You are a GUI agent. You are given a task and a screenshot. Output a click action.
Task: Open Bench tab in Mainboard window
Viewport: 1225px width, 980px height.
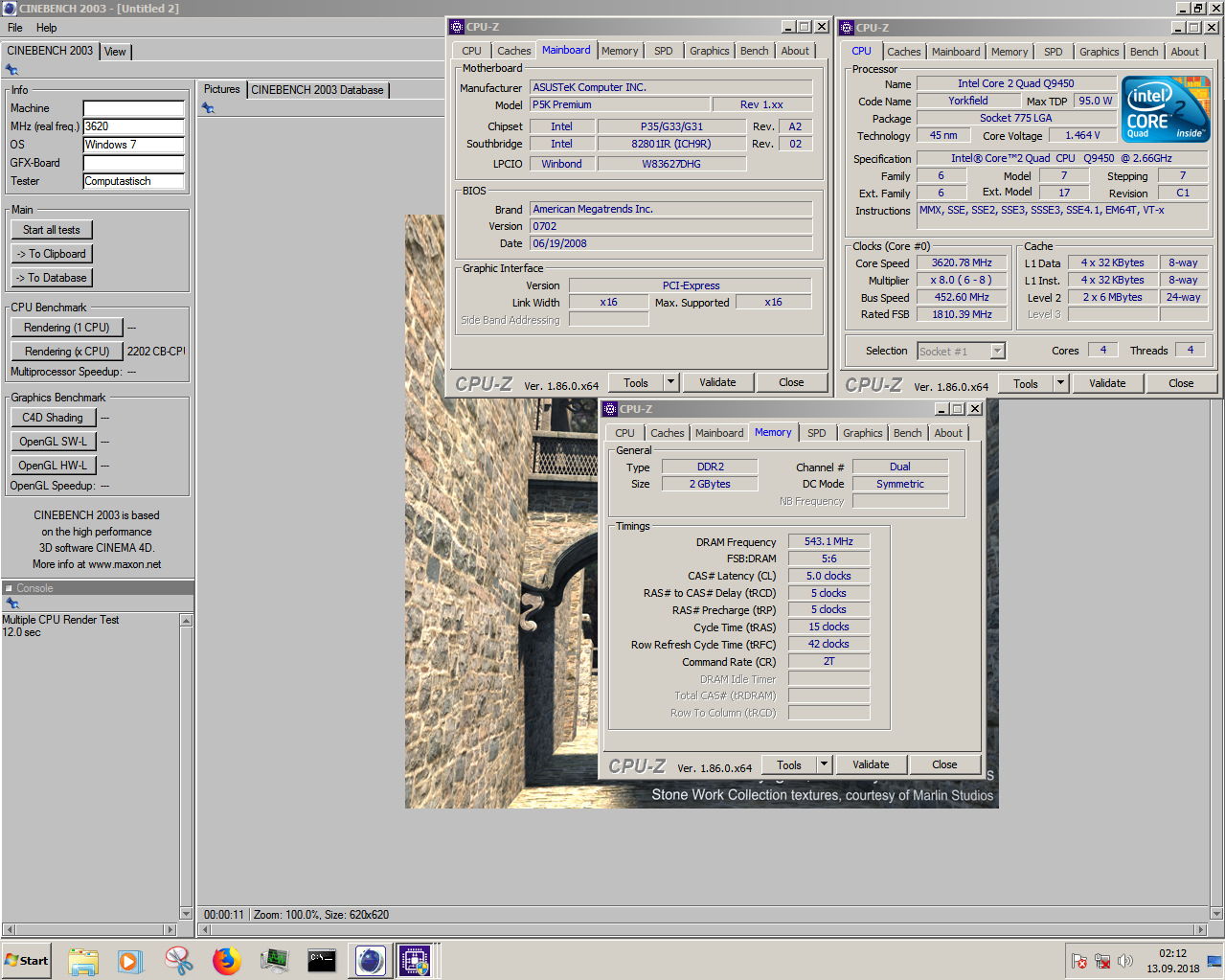click(x=755, y=51)
